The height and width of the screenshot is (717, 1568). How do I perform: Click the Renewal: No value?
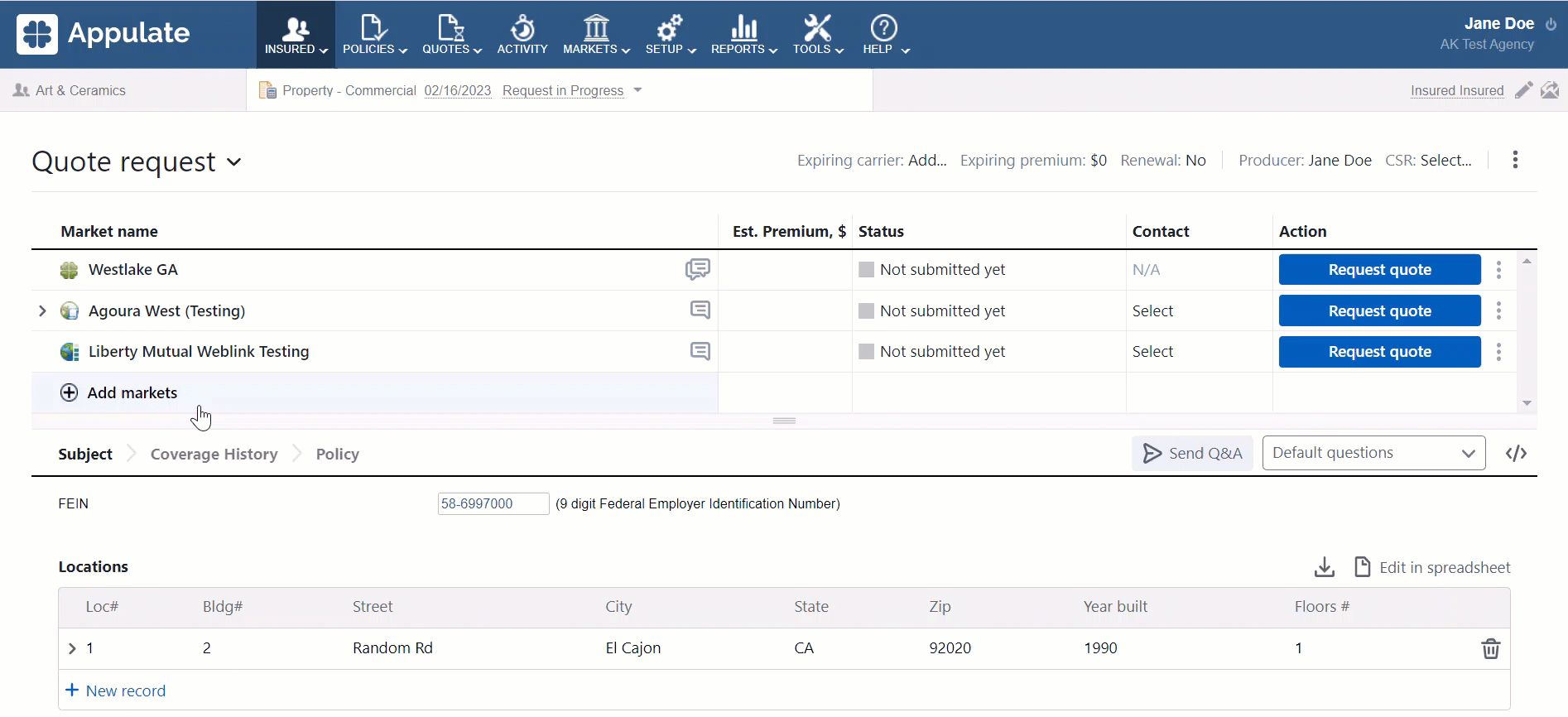tap(1195, 160)
